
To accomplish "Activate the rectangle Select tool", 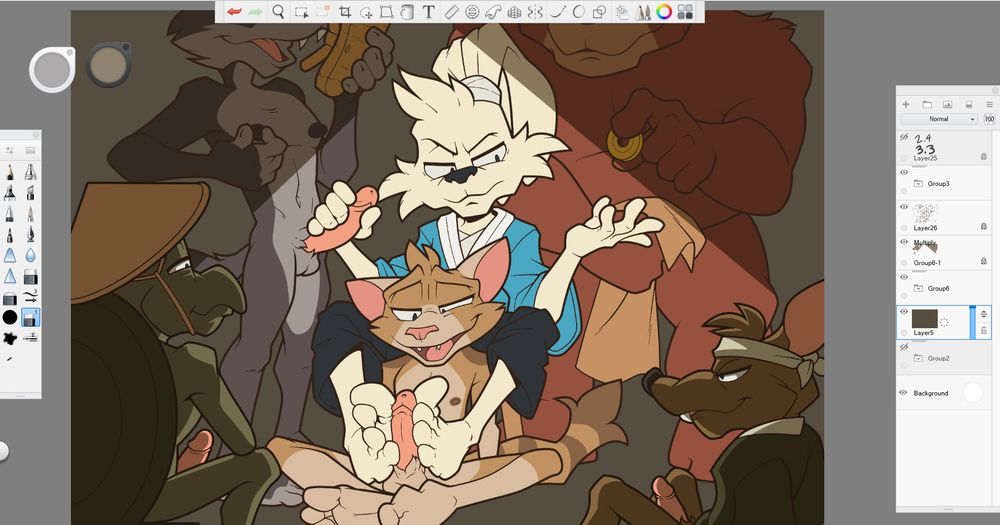I will [x=302, y=11].
